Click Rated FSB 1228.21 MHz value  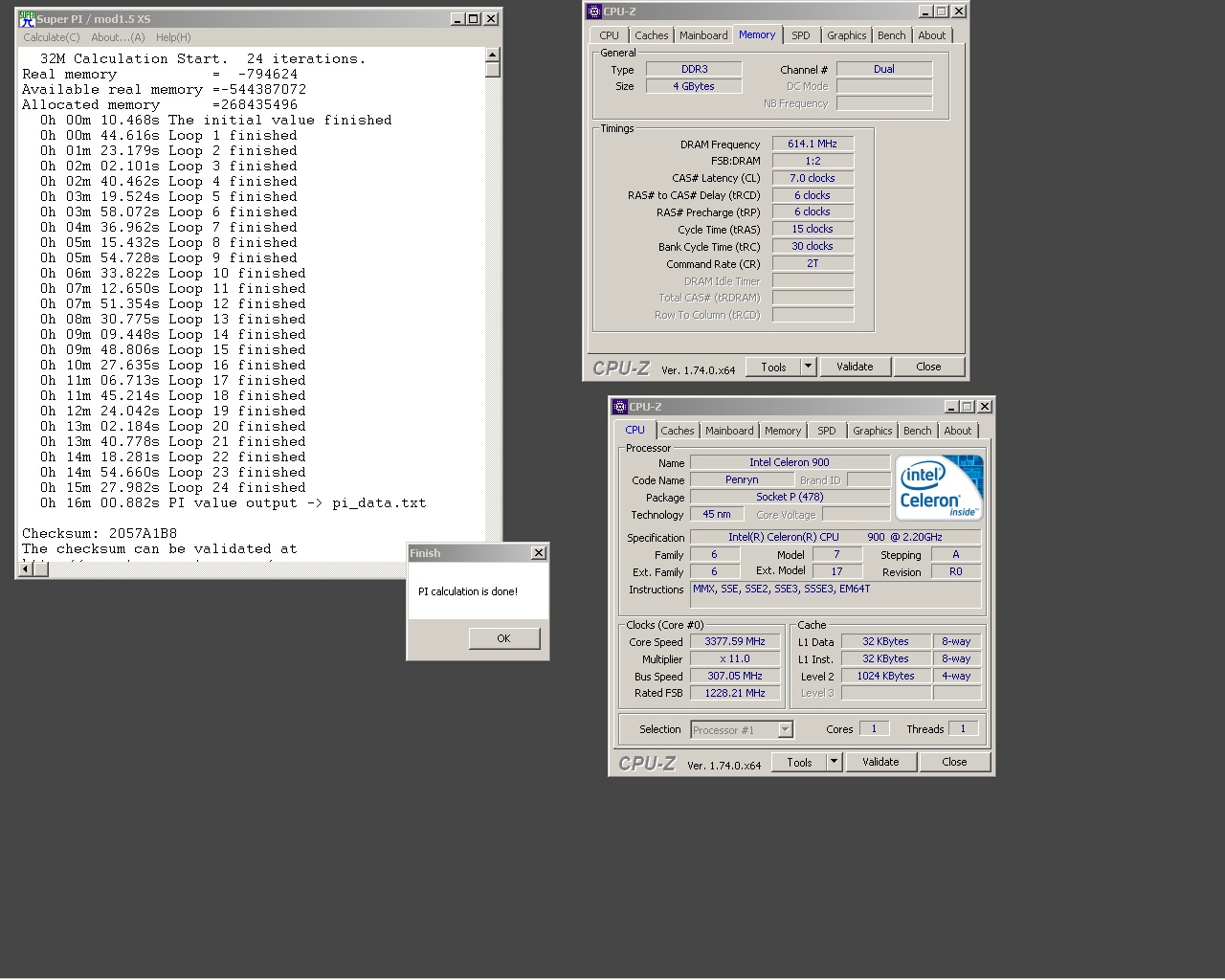(735, 693)
